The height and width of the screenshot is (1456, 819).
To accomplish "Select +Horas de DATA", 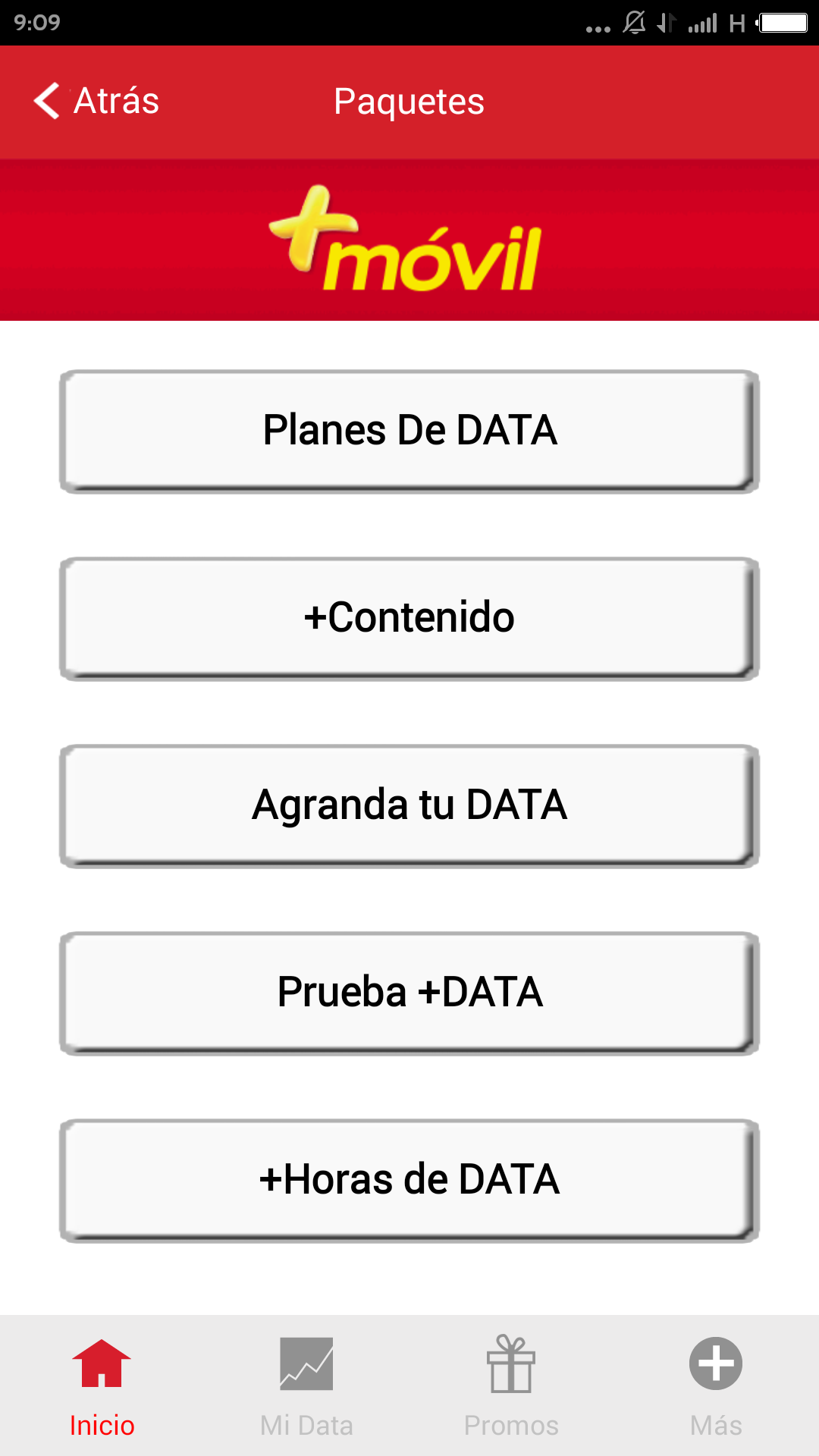I will [409, 1180].
